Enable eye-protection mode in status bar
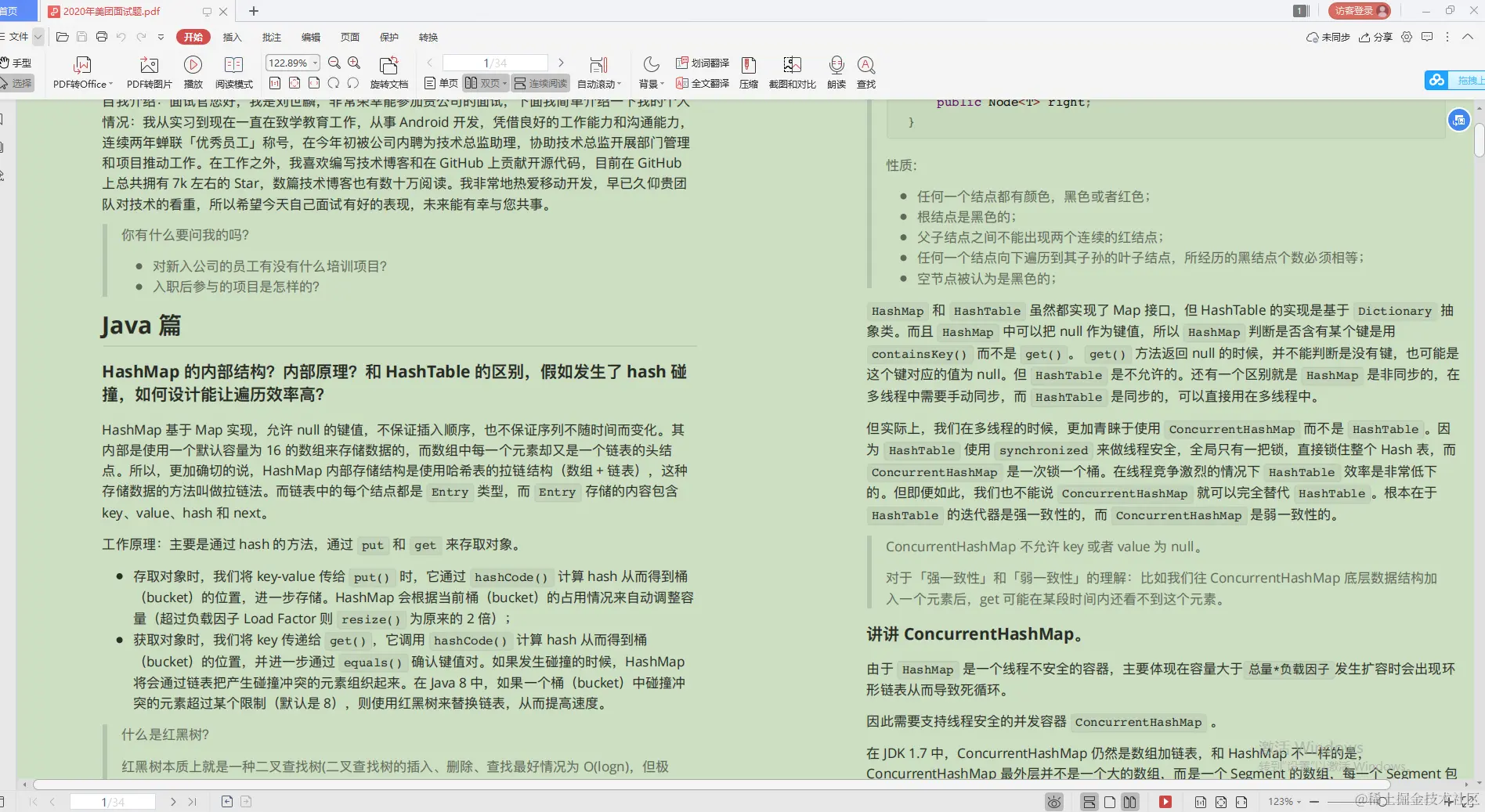This screenshot has width=1485, height=812. [1053, 802]
